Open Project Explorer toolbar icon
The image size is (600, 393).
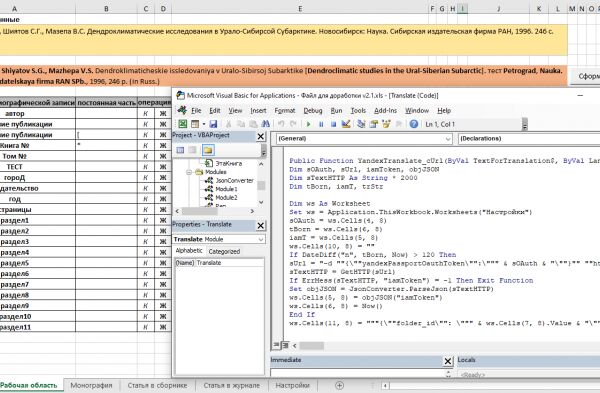click(x=361, y=124)
